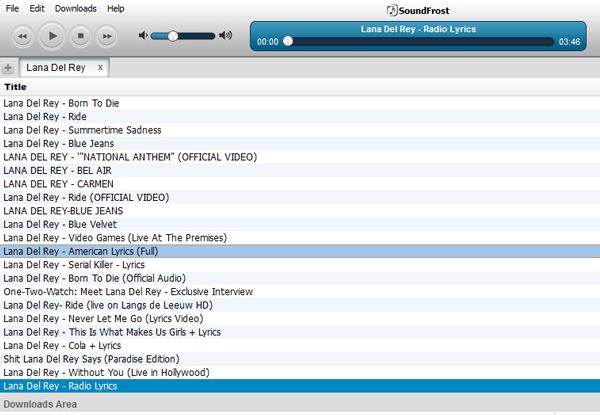The height and width of the screenshot is (415, 600).
Task: Mute audio using the low-volume speaker icon
Action: [144, 36]
